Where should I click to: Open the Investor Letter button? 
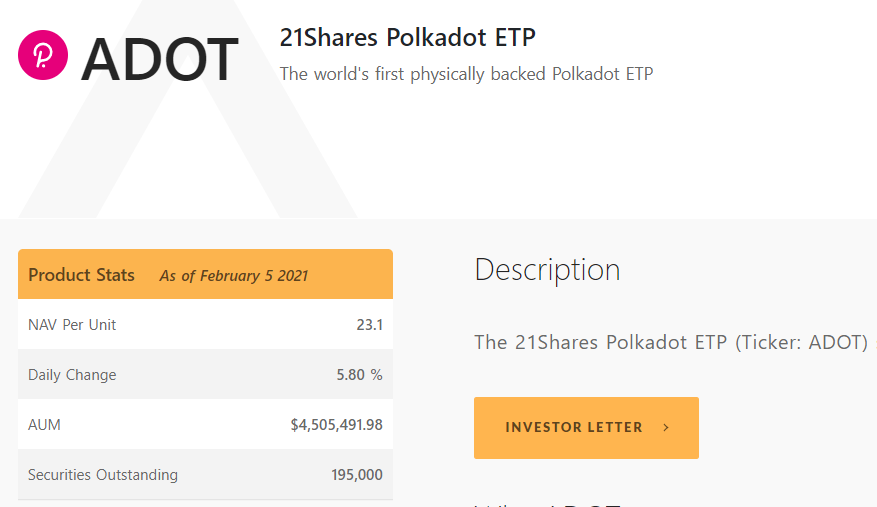click(x=586, y=428)
